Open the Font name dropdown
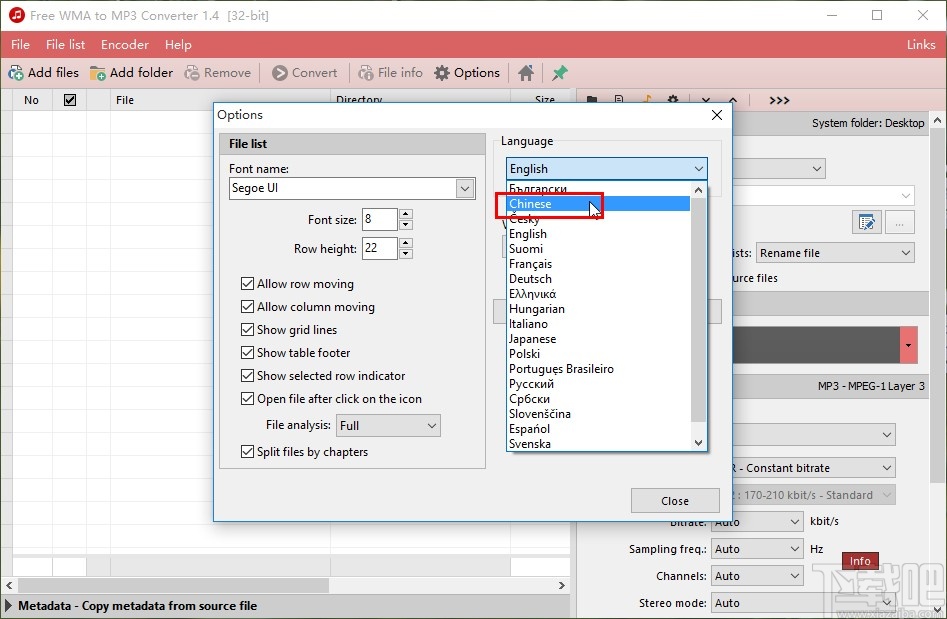This screenshot has width=947, height=619. point(463,188)
